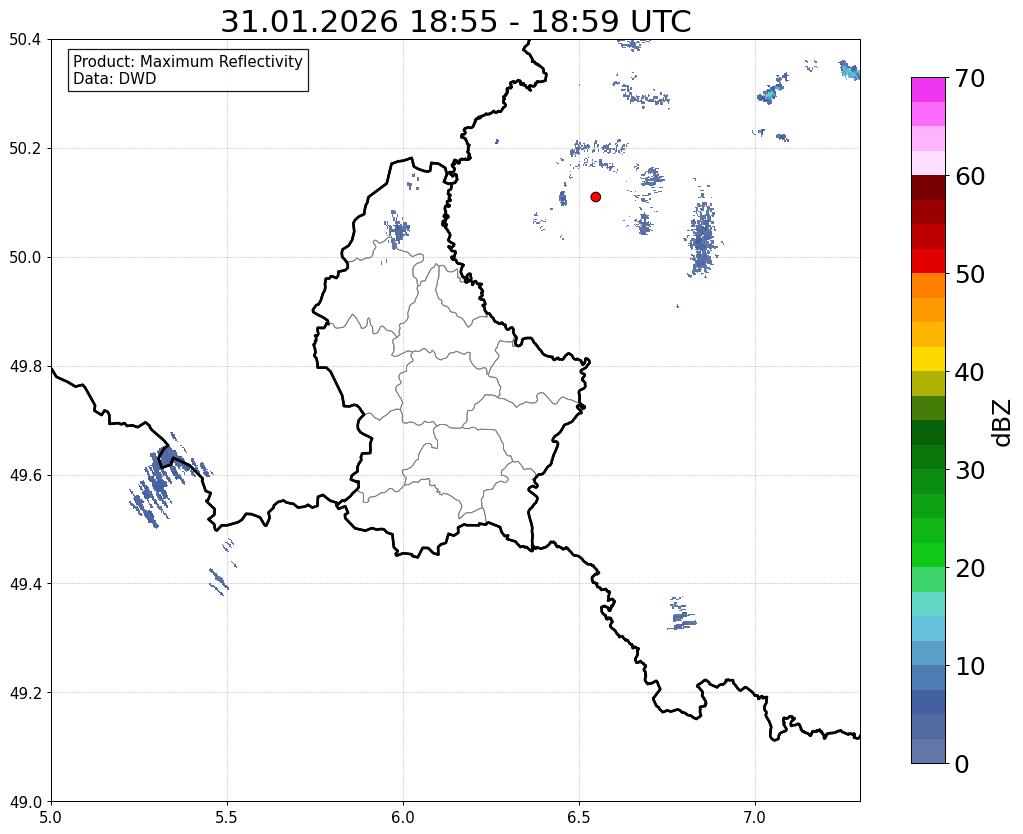Screen dimensions: 1023x834
Task: Click the colorbar tick label 0
Action: [x=962, y=764]
